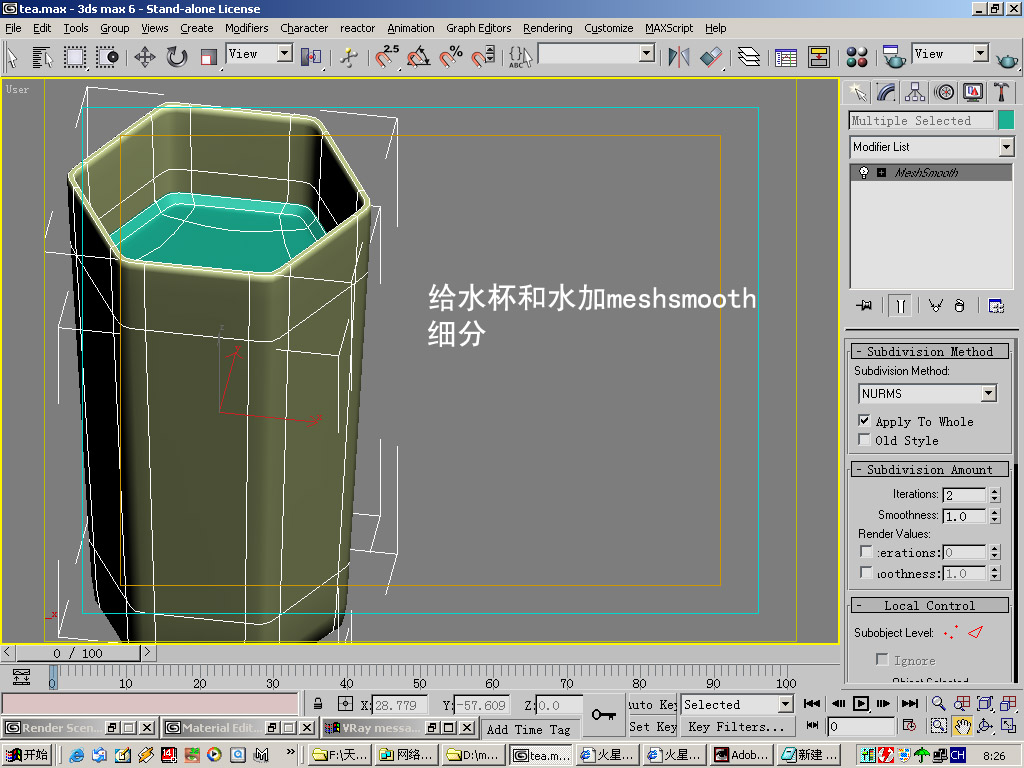This screenshot has width=1024, height=768.
Task: Toggle the Angle Snap tool
Action: coord(419,57)
